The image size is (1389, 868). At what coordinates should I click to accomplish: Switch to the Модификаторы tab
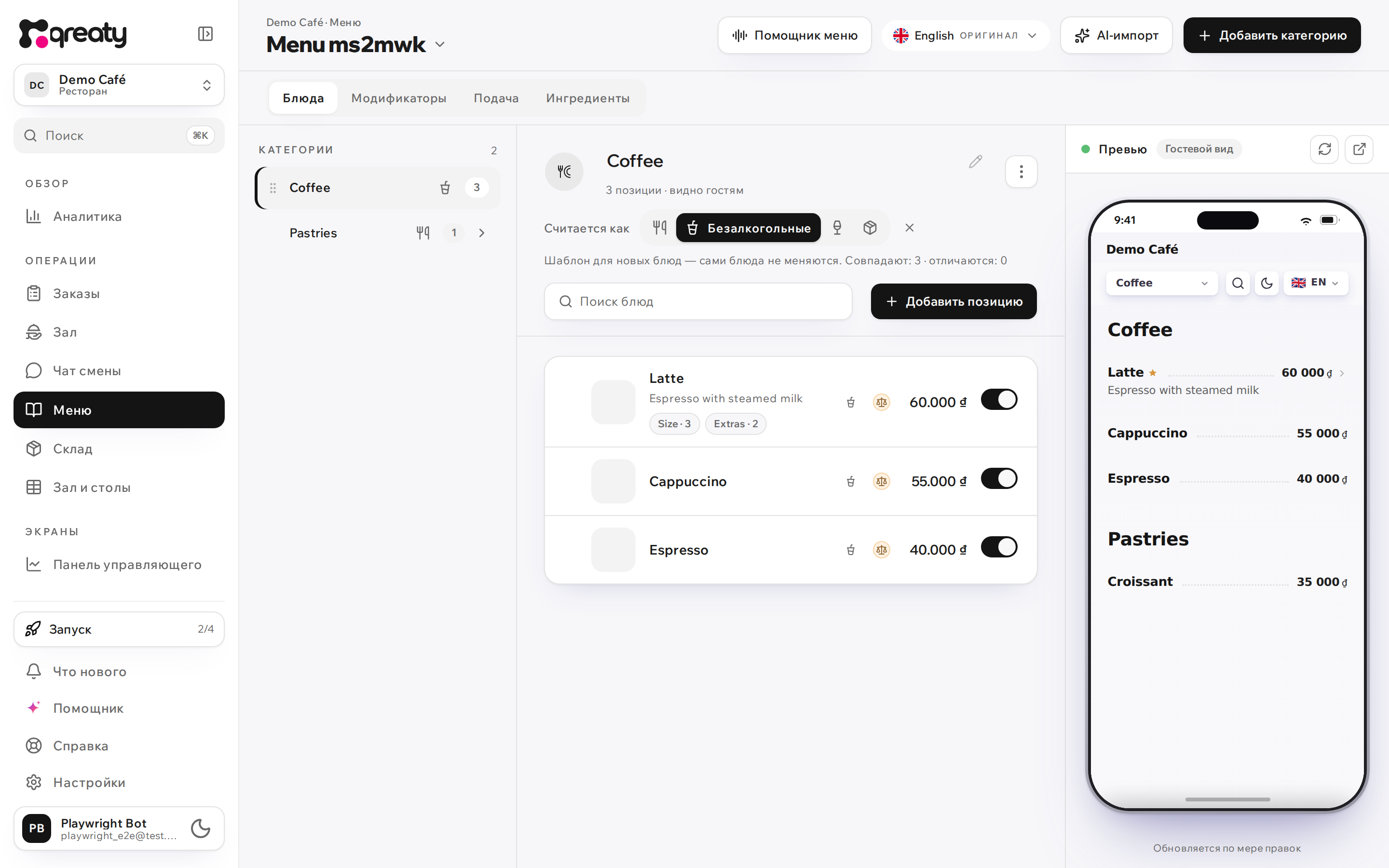pos(398,98)
